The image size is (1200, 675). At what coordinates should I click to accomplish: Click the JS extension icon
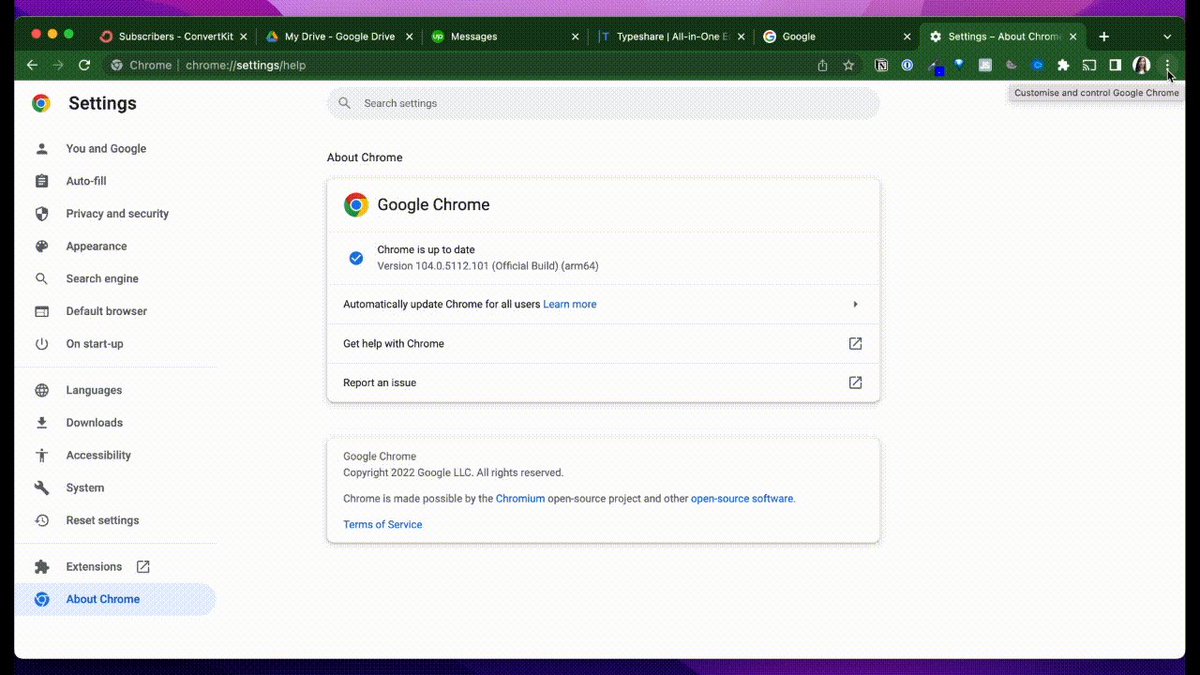click(985, 65)
